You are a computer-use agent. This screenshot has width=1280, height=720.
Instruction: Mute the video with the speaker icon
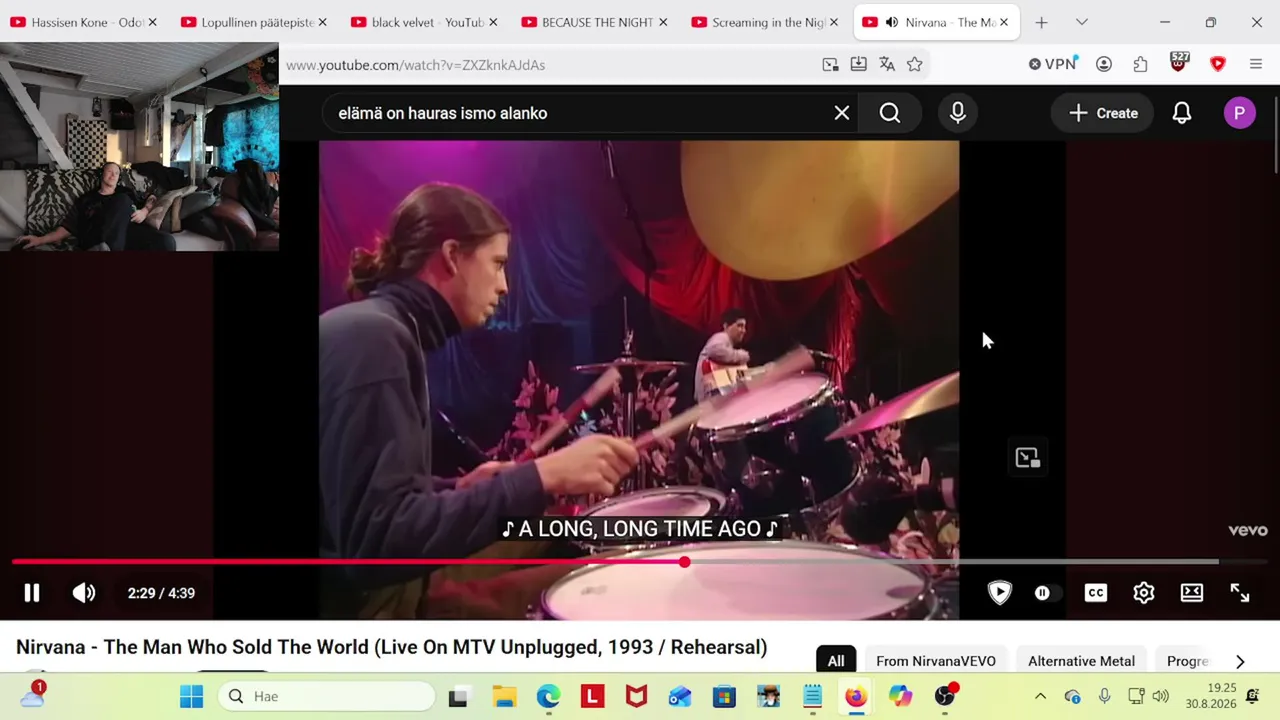pyautogui.click(x=84, y=593)
